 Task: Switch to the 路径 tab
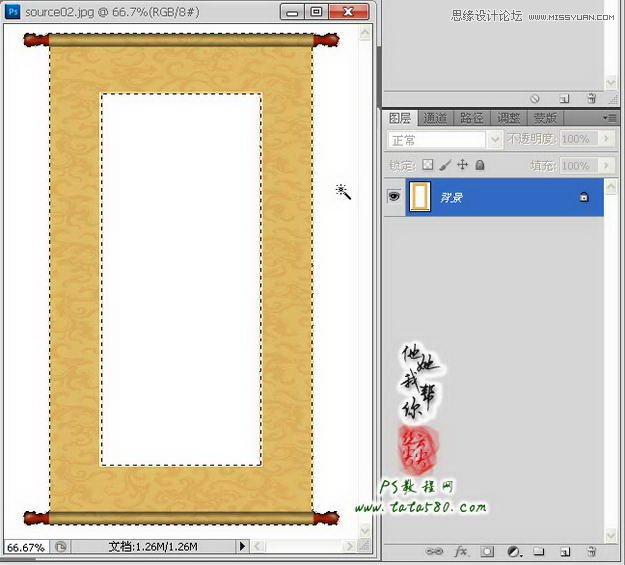click(471, 118)
